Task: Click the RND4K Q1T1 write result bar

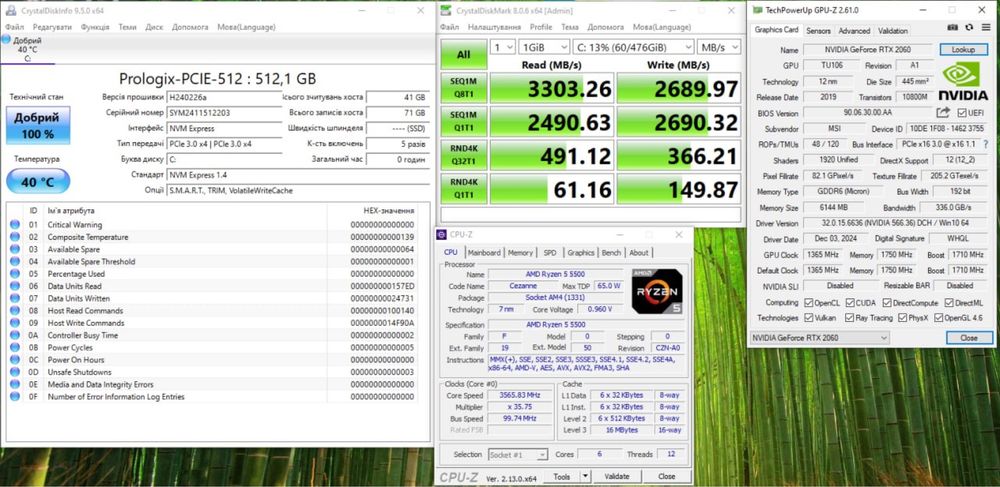Action: (x=679, y=189)
